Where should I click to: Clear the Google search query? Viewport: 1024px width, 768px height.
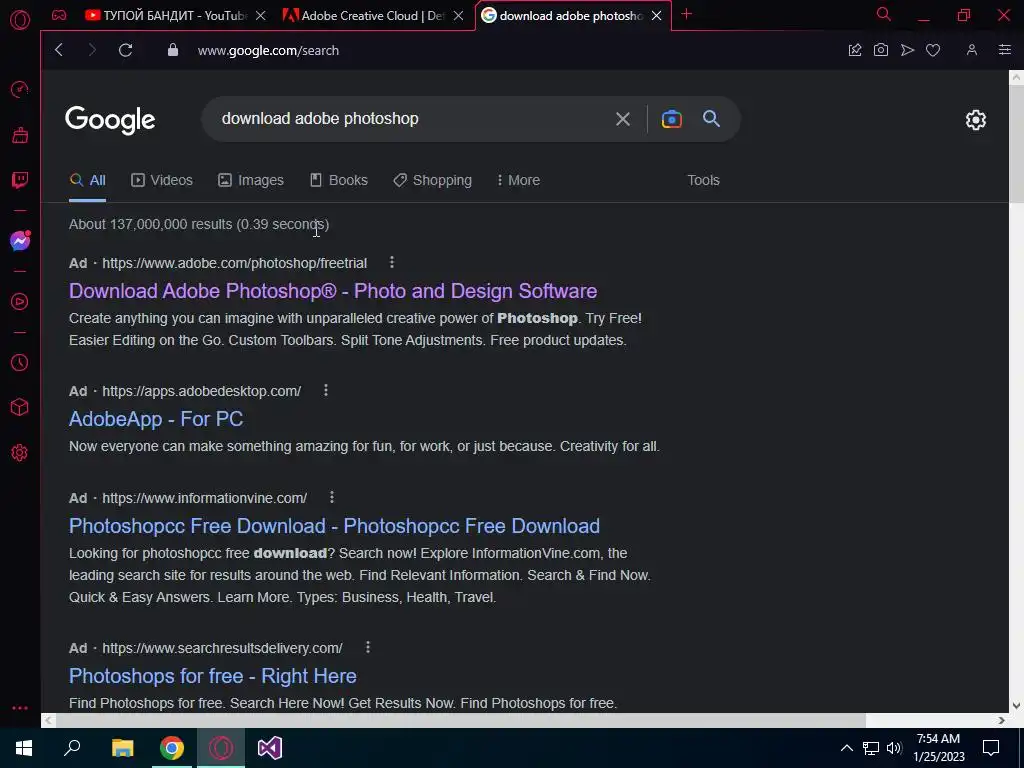click(x=623, y=119)
